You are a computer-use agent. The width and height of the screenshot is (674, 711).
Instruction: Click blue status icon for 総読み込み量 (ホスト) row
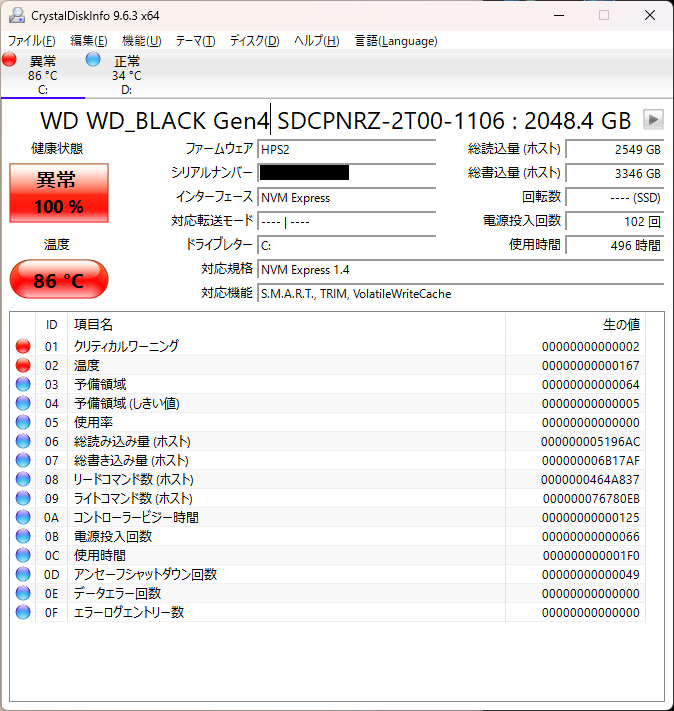(x=23, y=442)
